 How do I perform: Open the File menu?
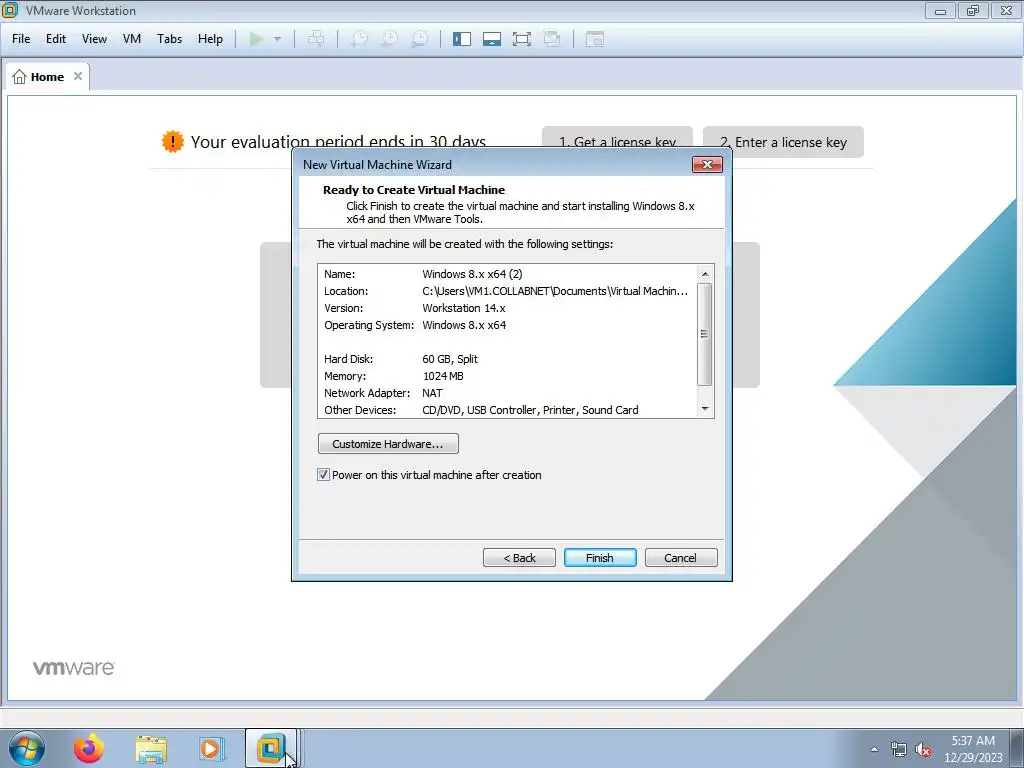(x=21, y=39)
